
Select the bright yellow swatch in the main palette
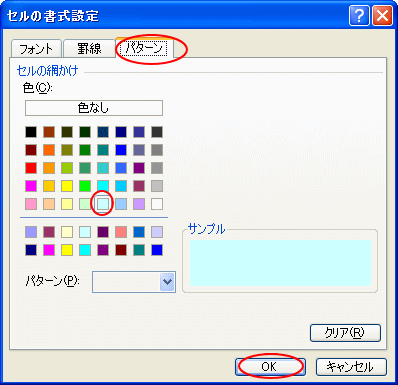[67, 186]
